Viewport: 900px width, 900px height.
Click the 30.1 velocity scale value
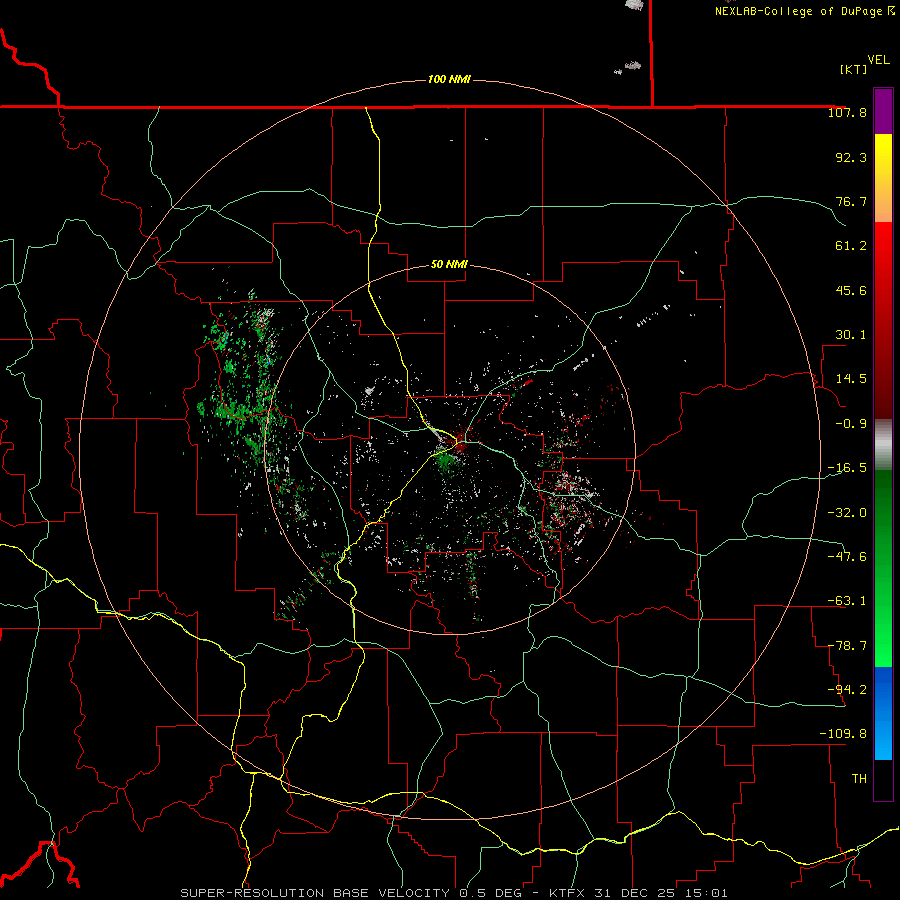(851, 335)
